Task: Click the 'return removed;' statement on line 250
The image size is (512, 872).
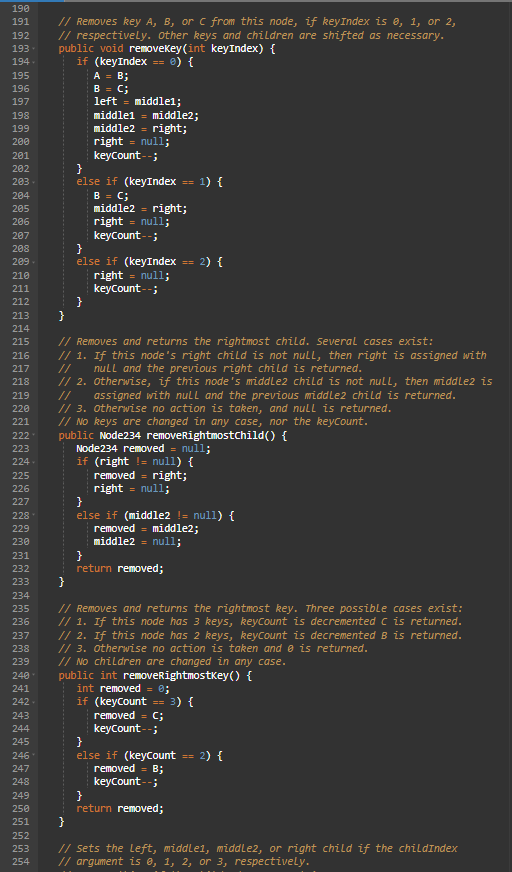Action: click(120, 809)
